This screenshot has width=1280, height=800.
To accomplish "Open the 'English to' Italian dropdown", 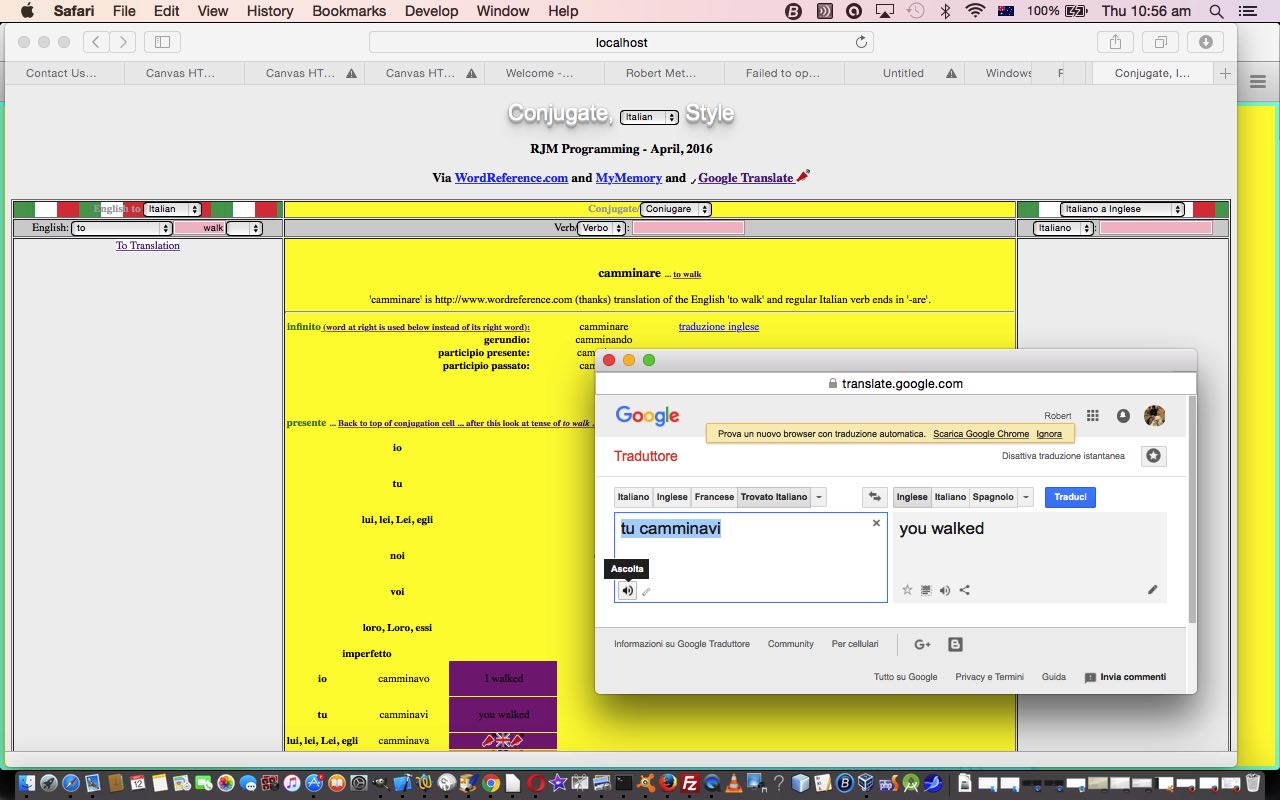I will point(172,209).
